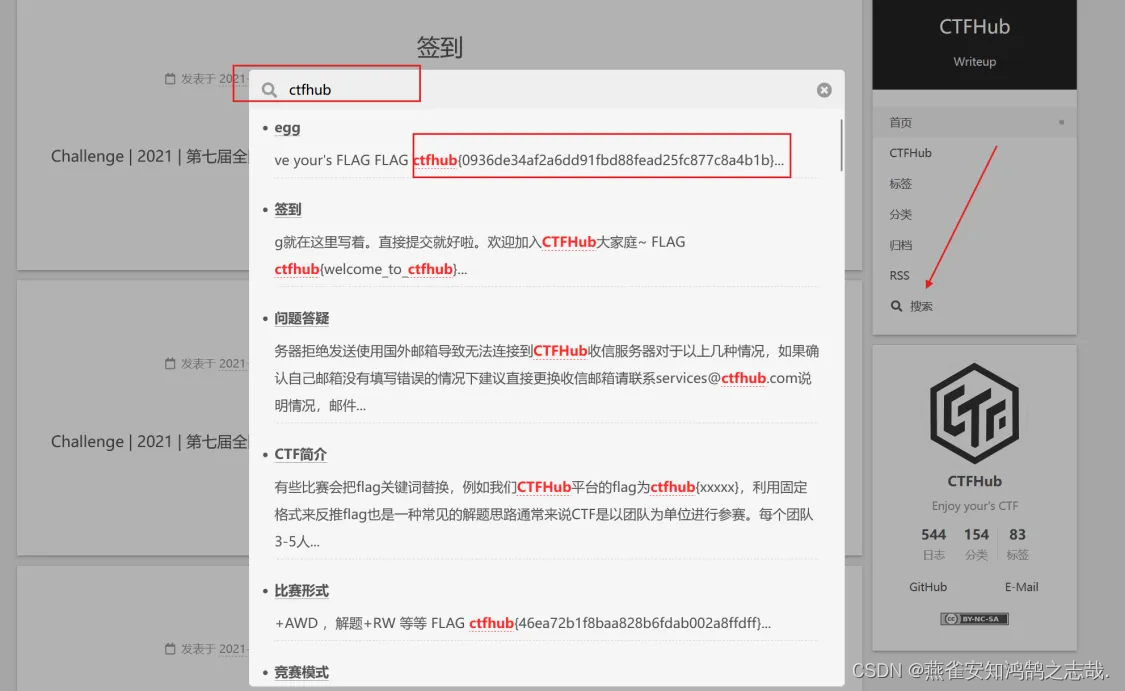
Task: Click the calendar icon beside the bottom post date
Action: [170, 649]
